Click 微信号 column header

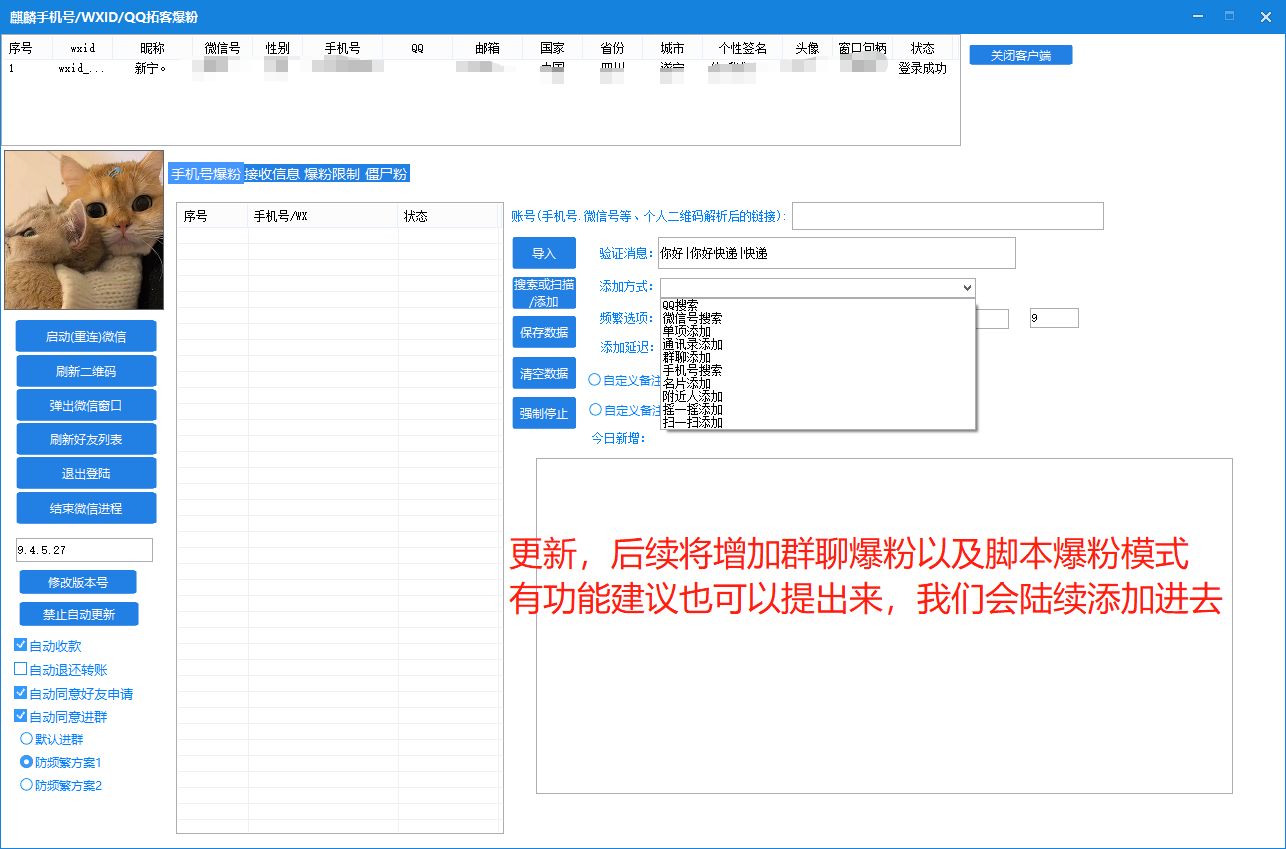click(x=222, y=48)
